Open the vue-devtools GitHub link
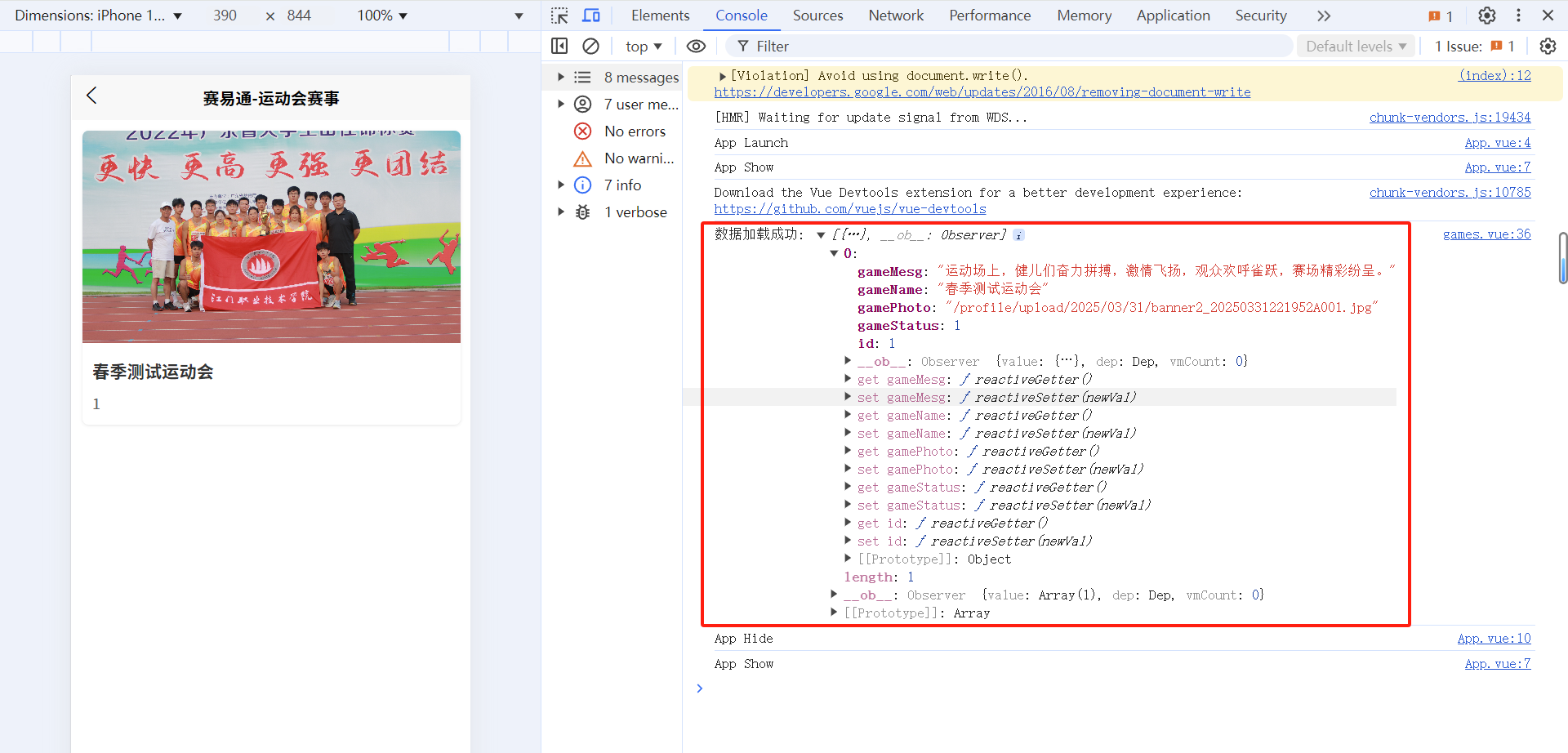This screenshot has height=753, width=1568. click(x=850, y=209)
